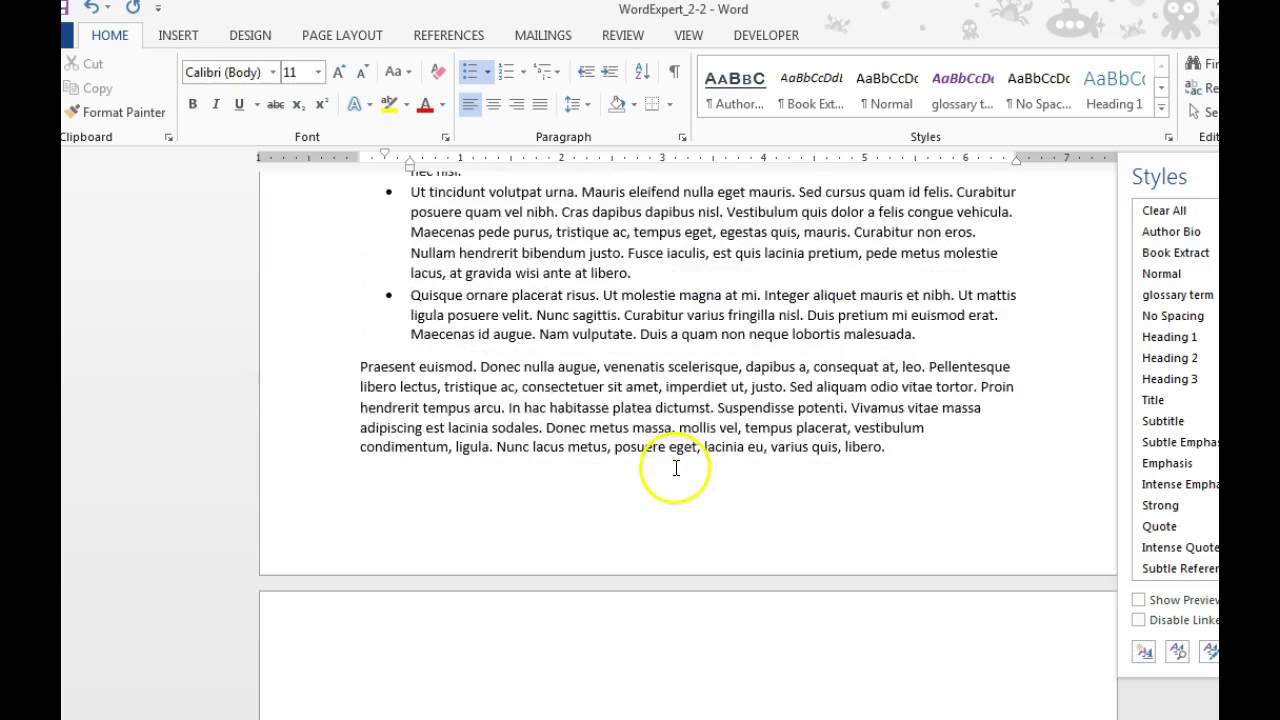Toggle the bullet list button
Viewport: 1280px width, 720px height.
(469, 72)
